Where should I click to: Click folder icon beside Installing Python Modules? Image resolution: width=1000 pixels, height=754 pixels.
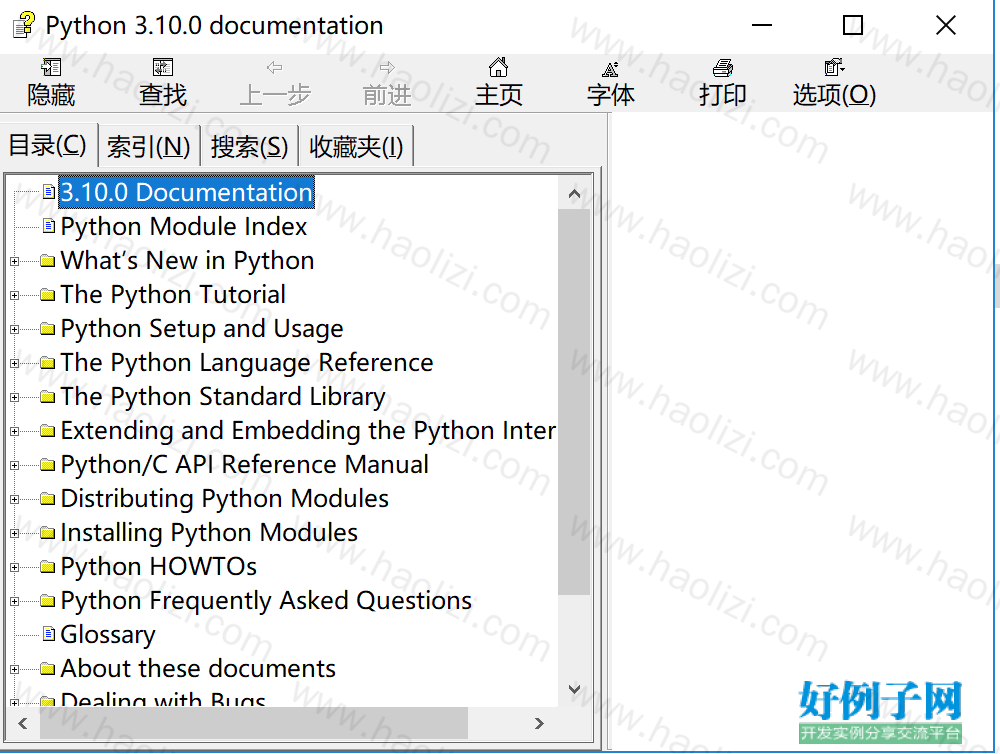tap(47, 533)
